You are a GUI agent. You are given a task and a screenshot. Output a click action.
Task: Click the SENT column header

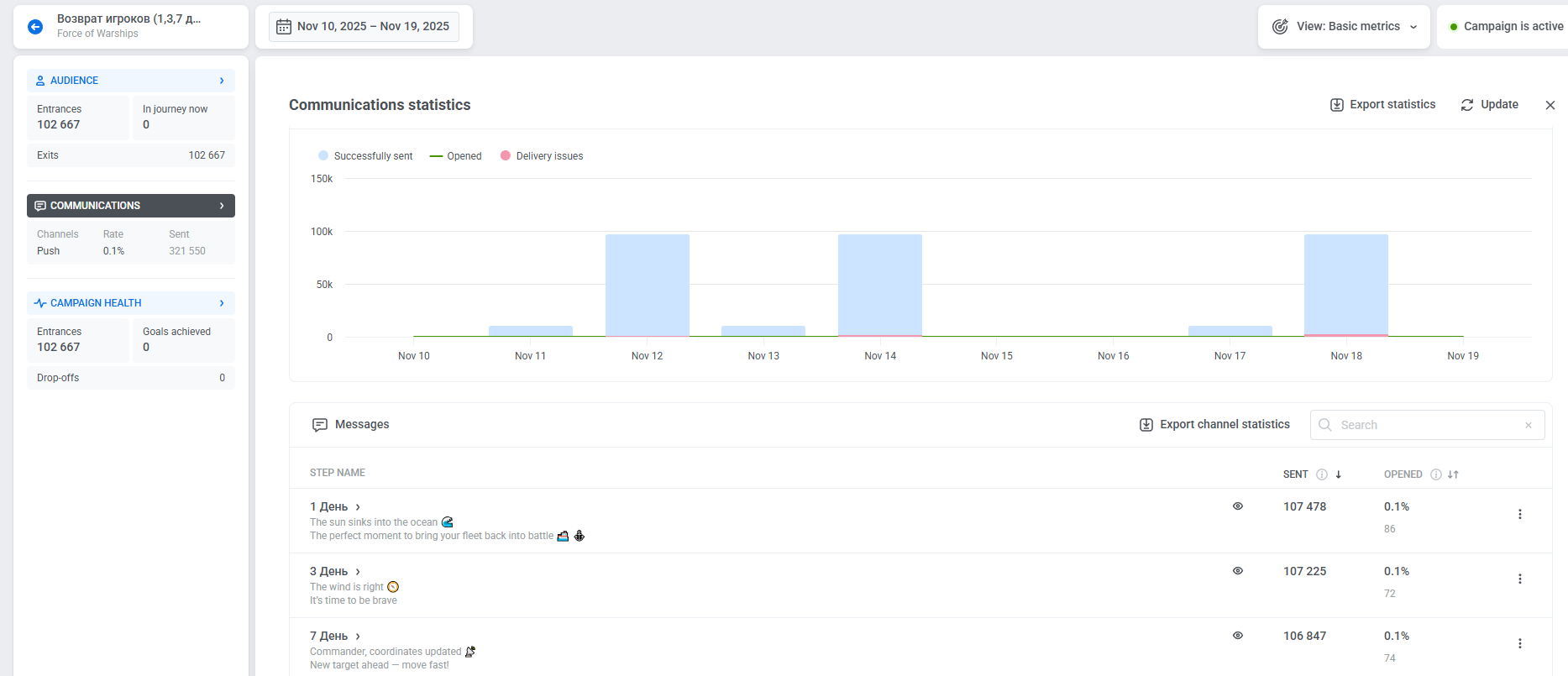pos(1296,474)
